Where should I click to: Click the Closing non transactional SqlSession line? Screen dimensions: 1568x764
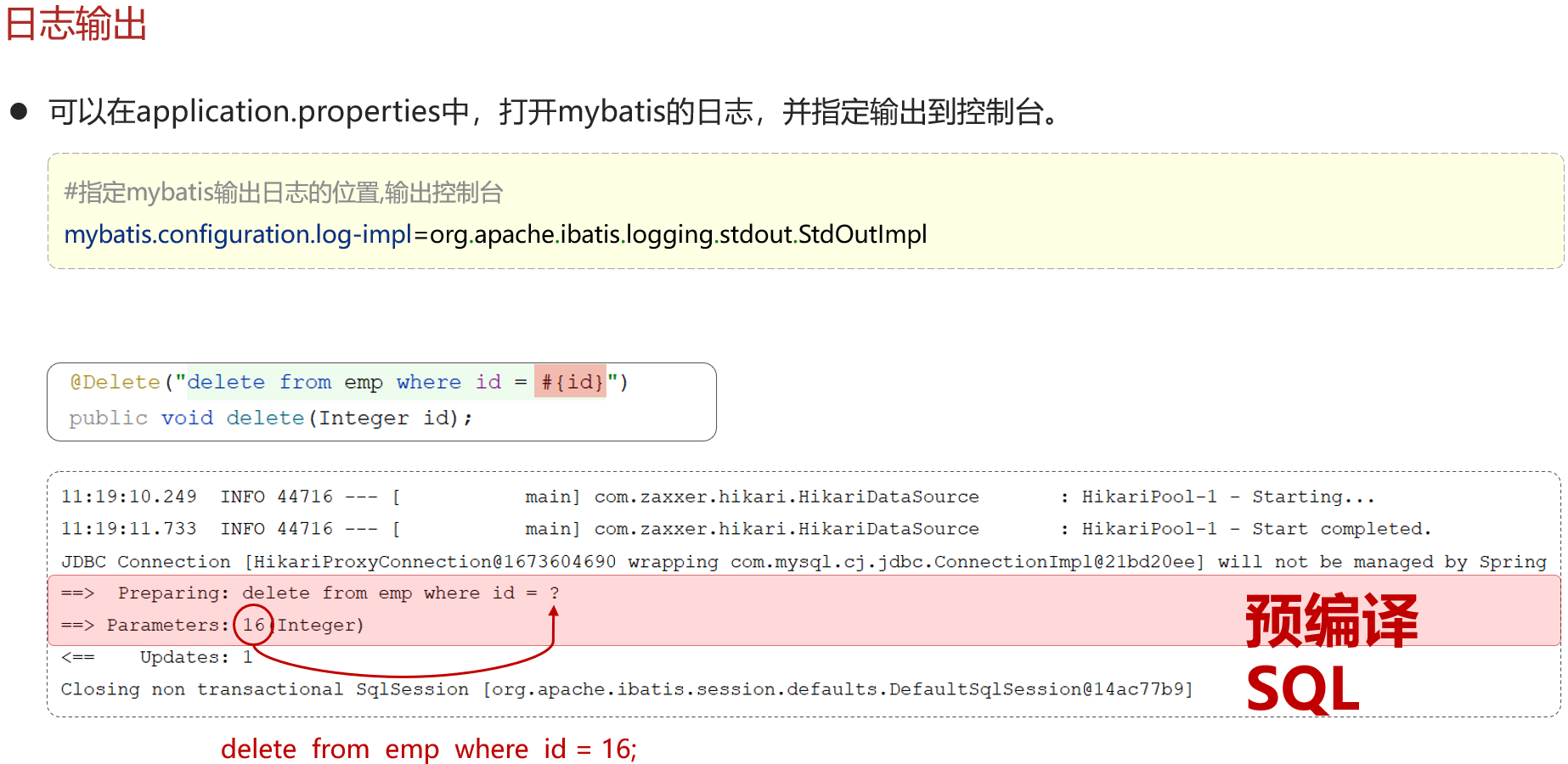[627, 689]
